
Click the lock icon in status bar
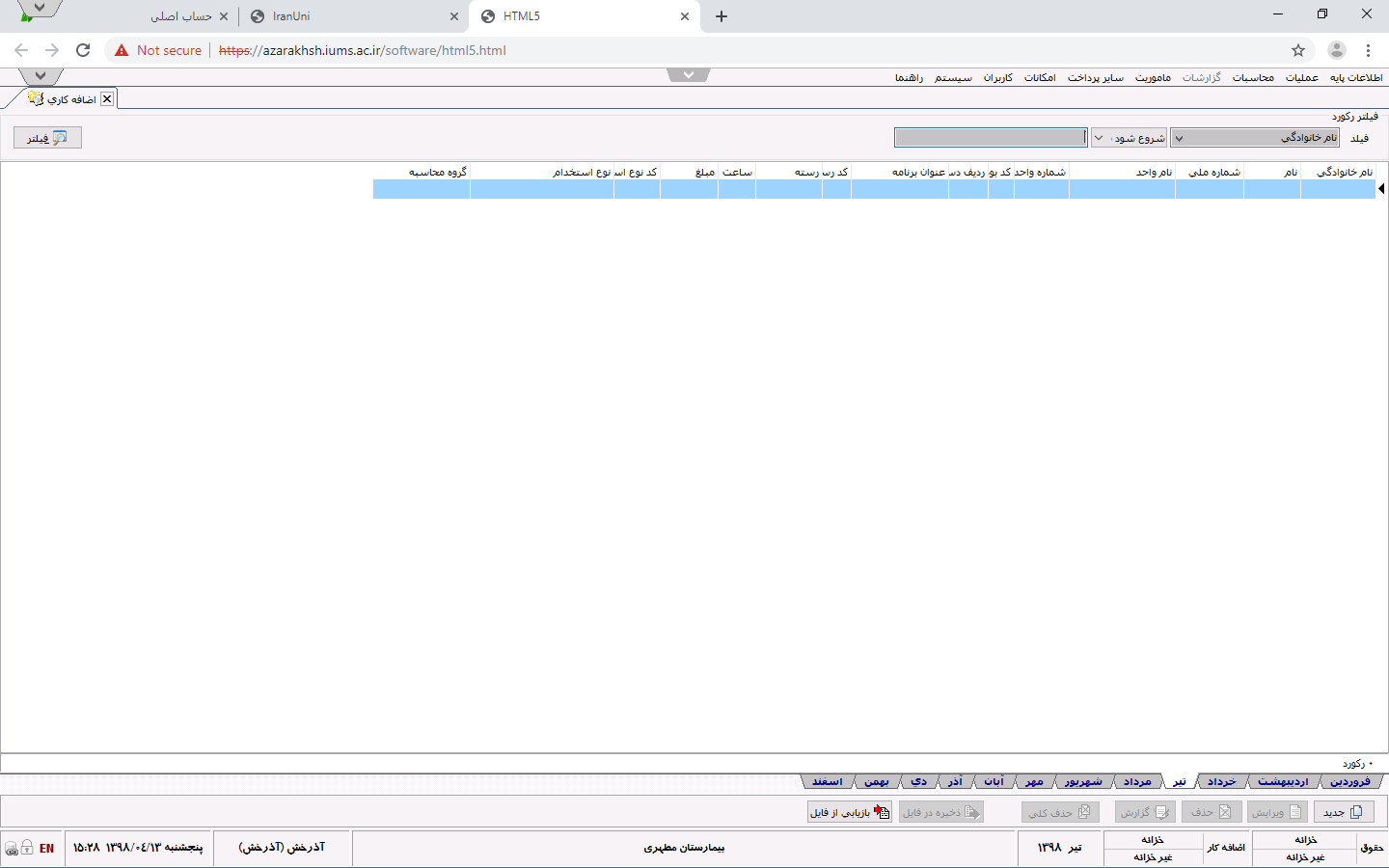coord(27,847)
